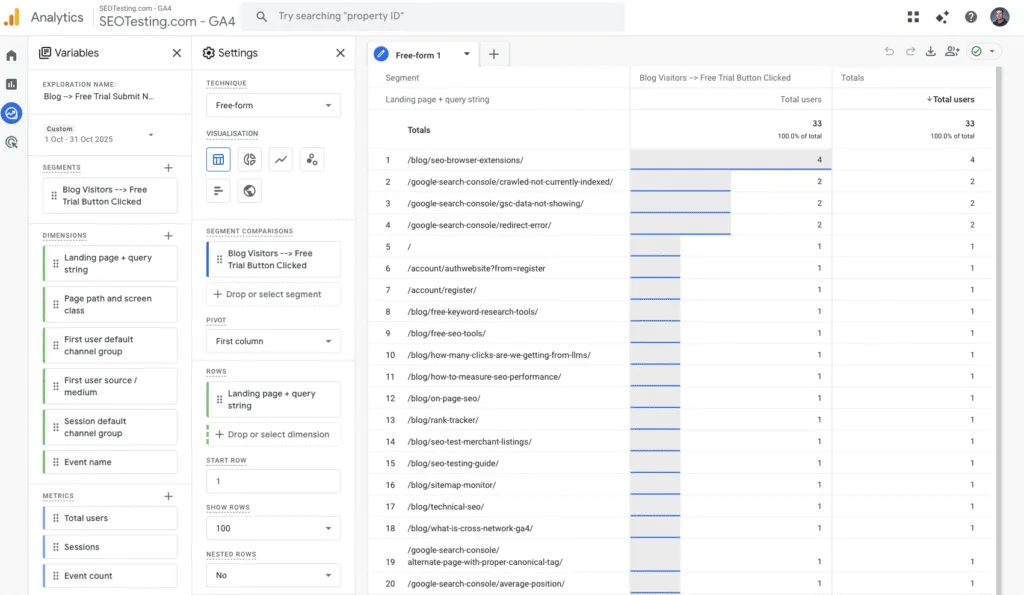
Task: Change Nested rows from No
Action: coord(272,574)
